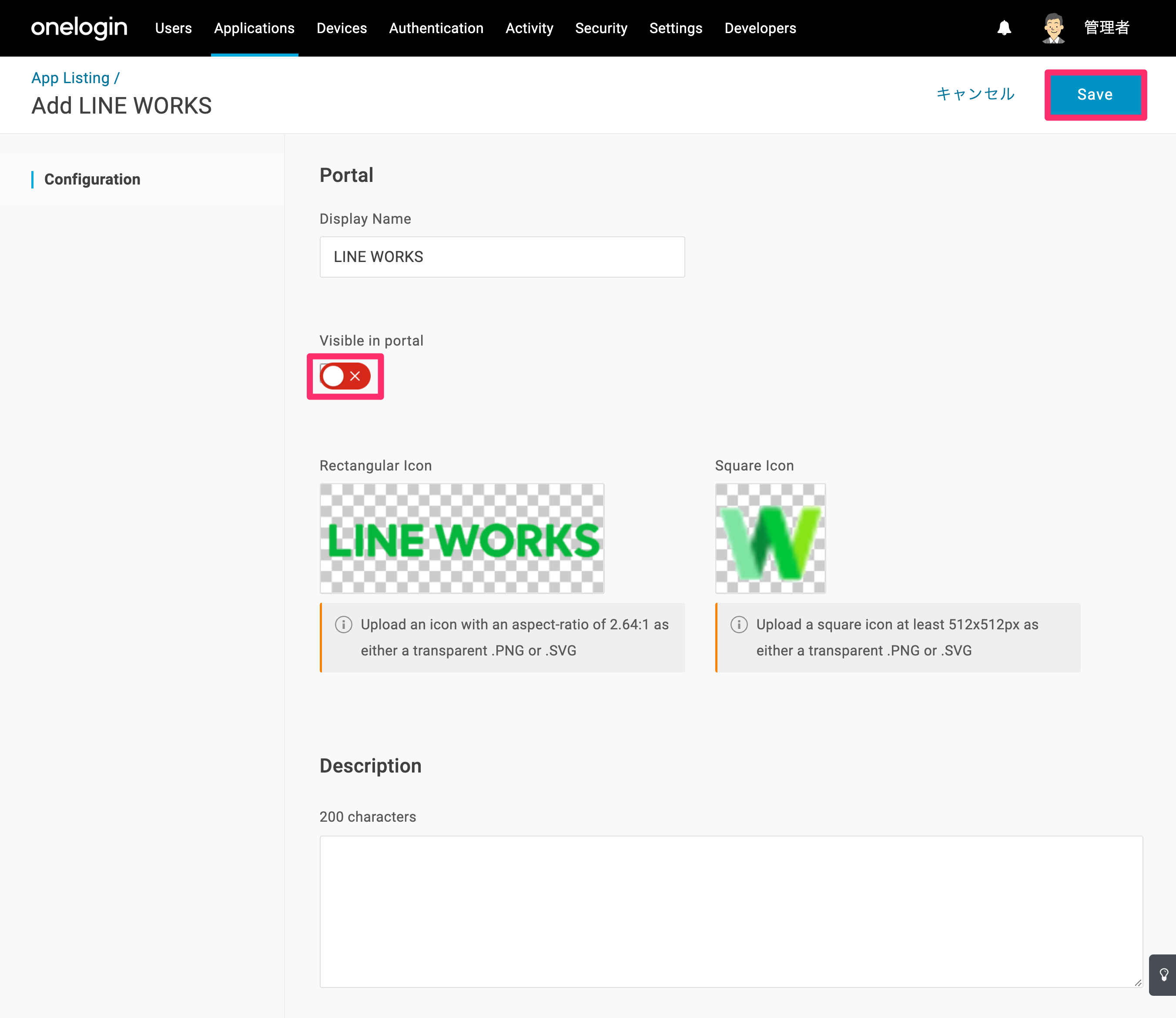This screenshot has width=1176, height=1018.
Task: Open the Developers menu
Action: coord(761,28)
